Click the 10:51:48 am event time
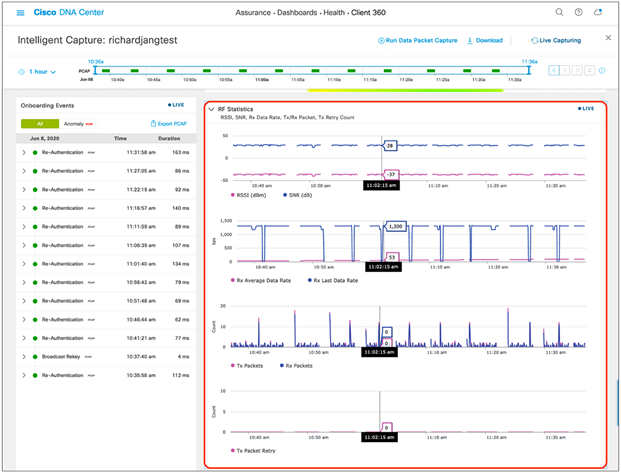This screenshot has width=621, height=473. coord(141,301)
